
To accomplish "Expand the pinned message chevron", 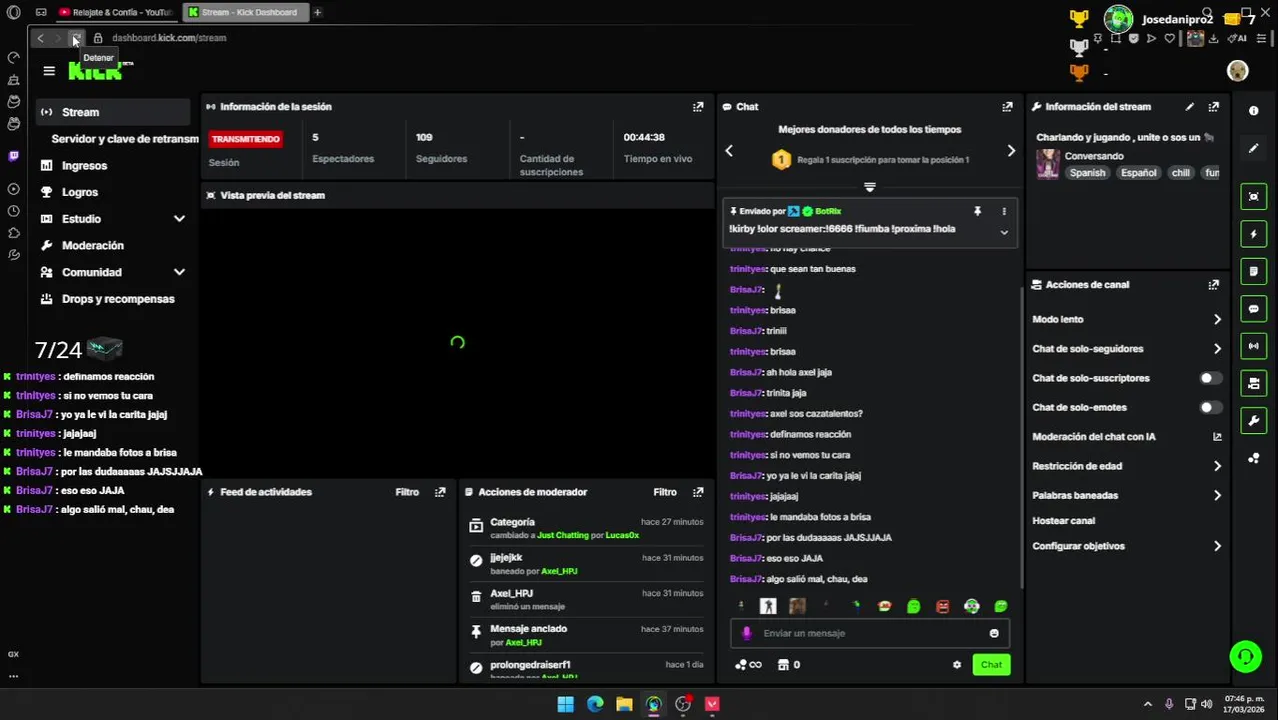I will click(x=1004, y=233).
